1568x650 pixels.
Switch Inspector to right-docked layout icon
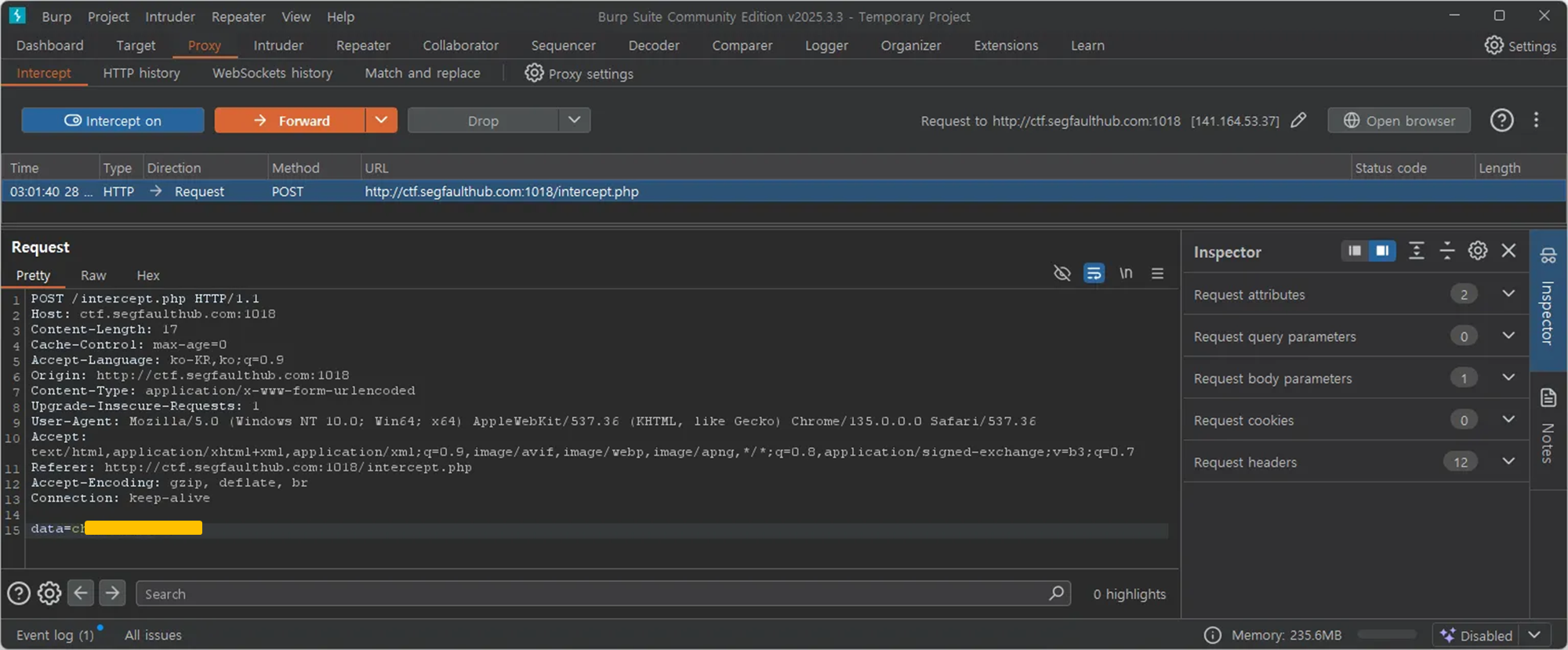pos(1382,251)
